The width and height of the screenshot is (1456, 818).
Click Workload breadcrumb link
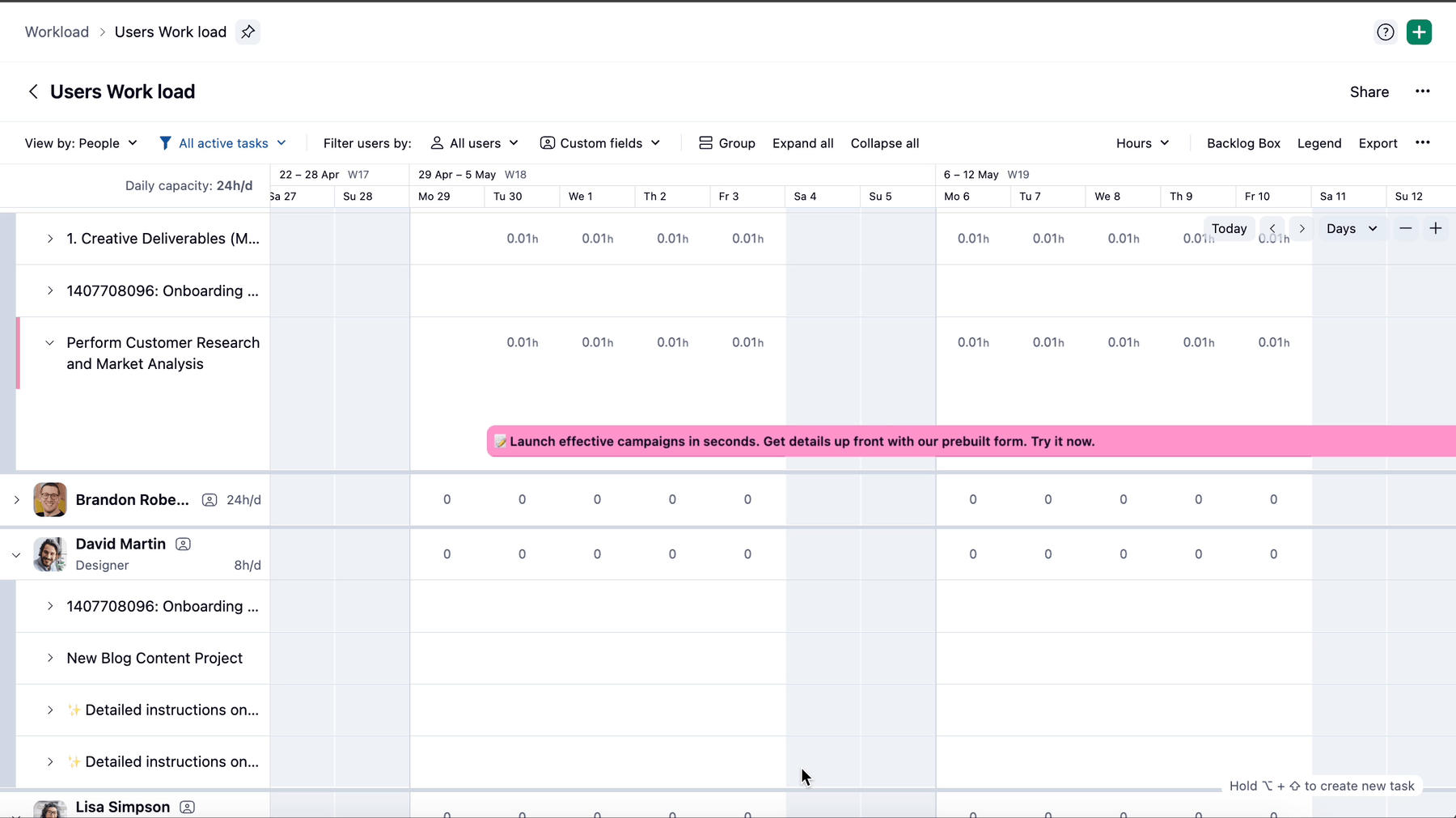(57, 32)
